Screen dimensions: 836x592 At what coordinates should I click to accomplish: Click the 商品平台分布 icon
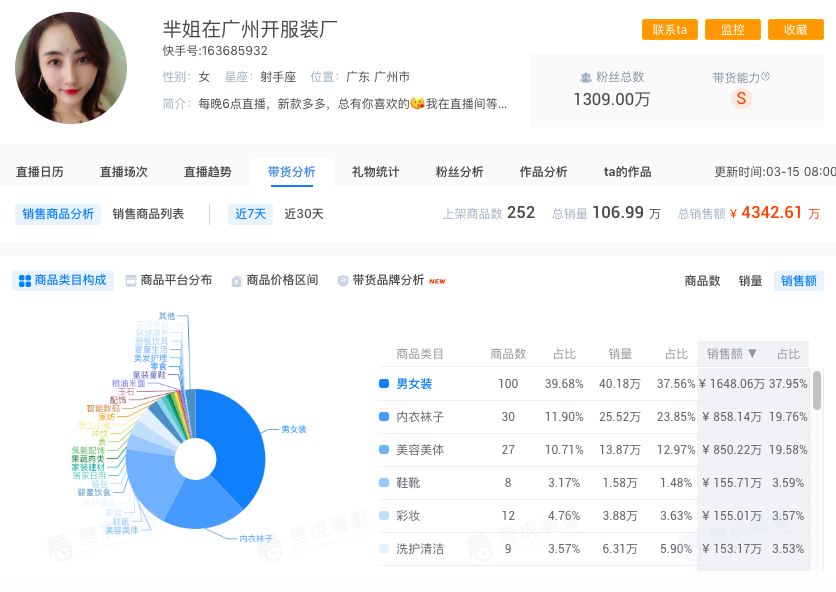tap(131, 281)
